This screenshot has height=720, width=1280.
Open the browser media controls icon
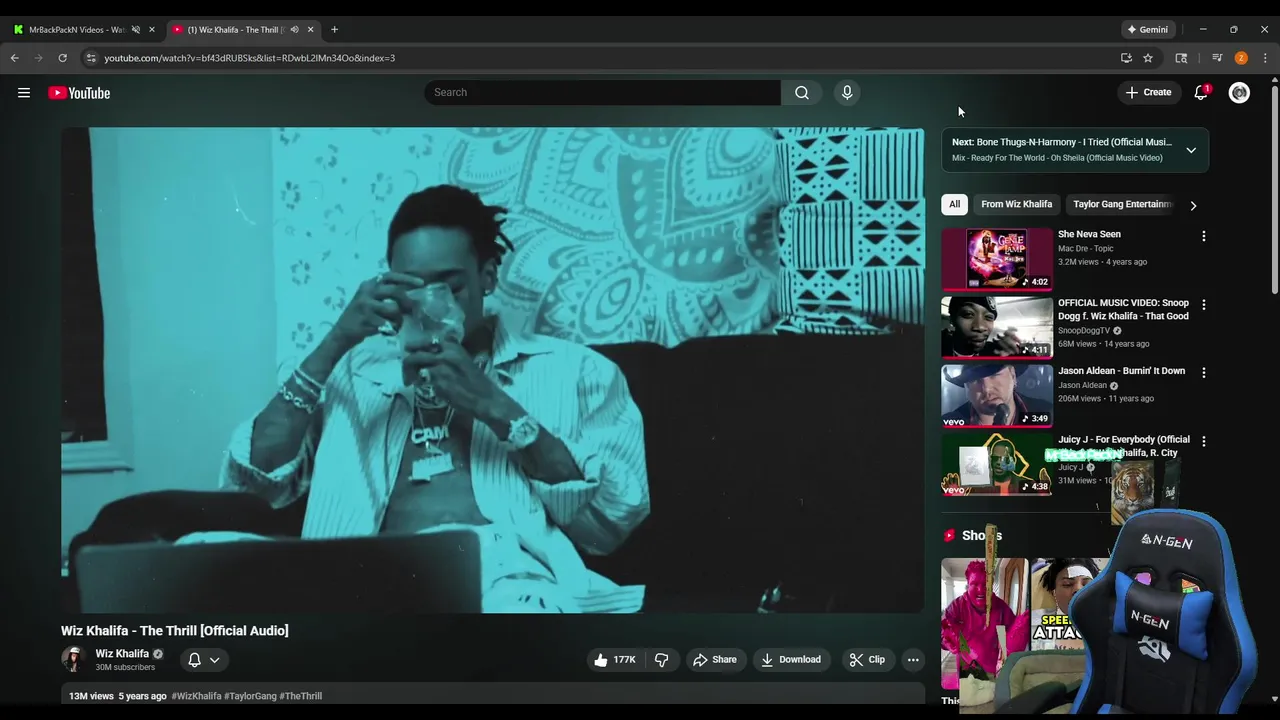click(x=1217, y=58)
